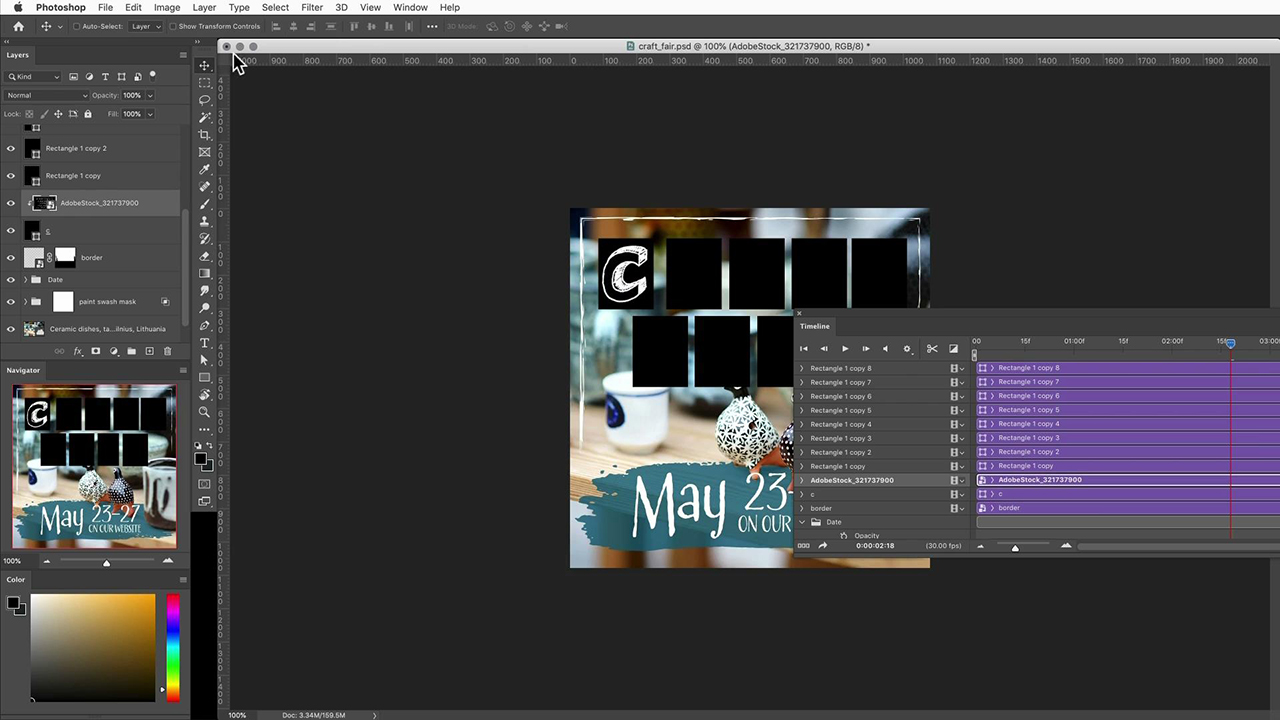1280x720 pixels.
Task: Click the Navigator preview thumbnail
Action: coord(94,466)
